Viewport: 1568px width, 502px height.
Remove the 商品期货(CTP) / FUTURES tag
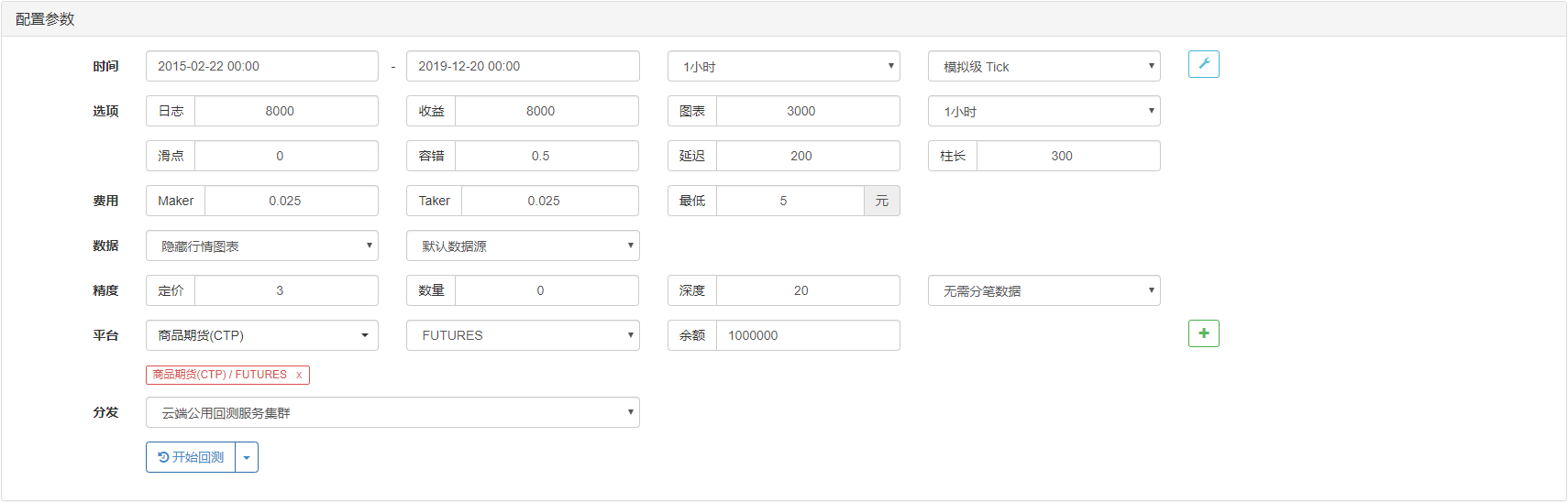299,375
